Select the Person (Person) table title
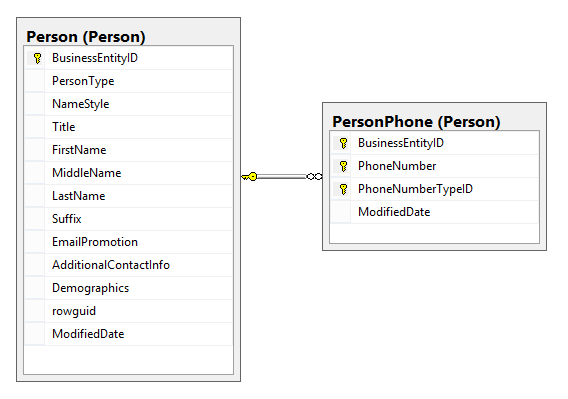568x399 pixels. [86, 37]
